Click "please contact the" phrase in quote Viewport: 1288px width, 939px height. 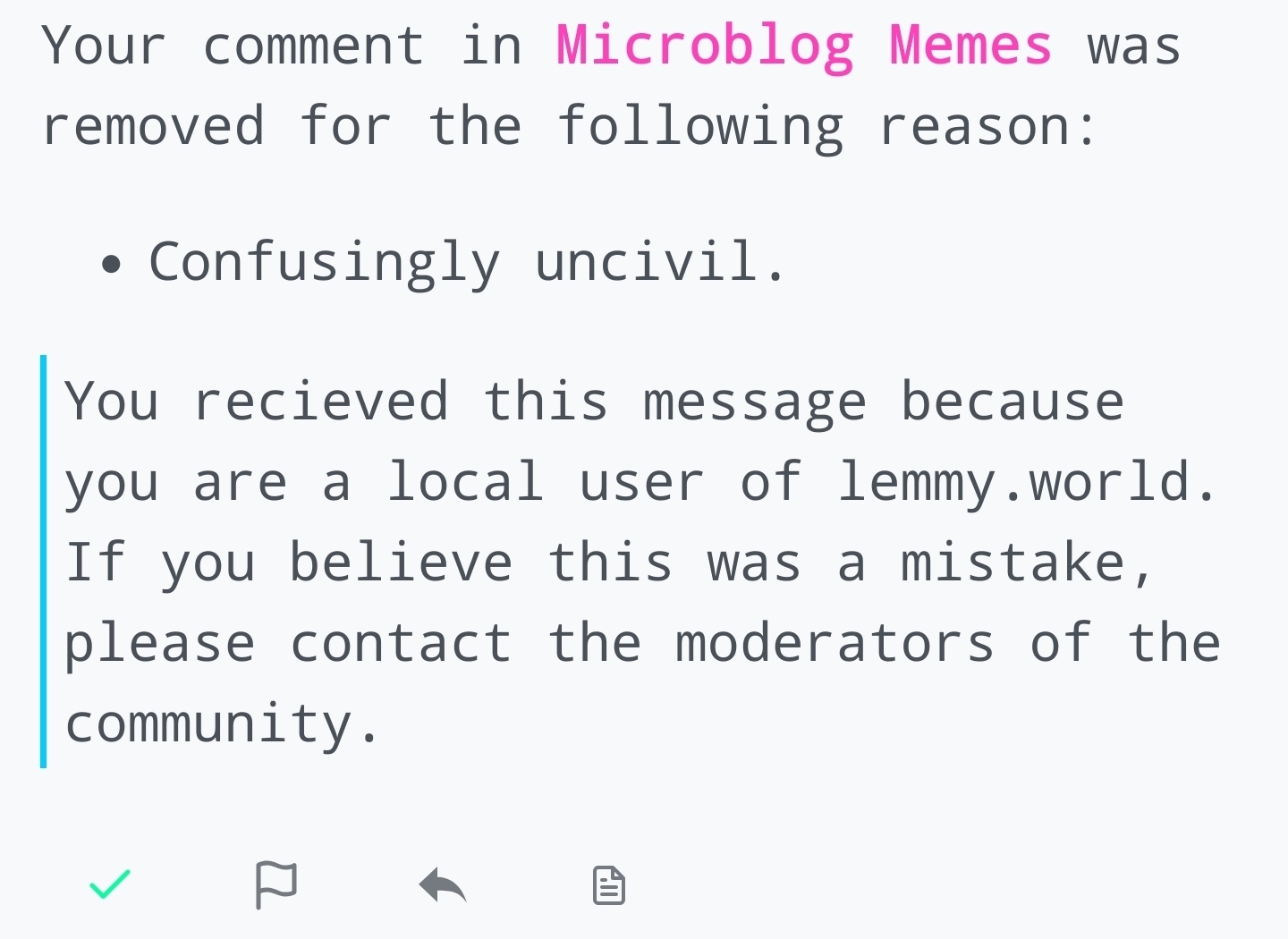click(353, 643)
